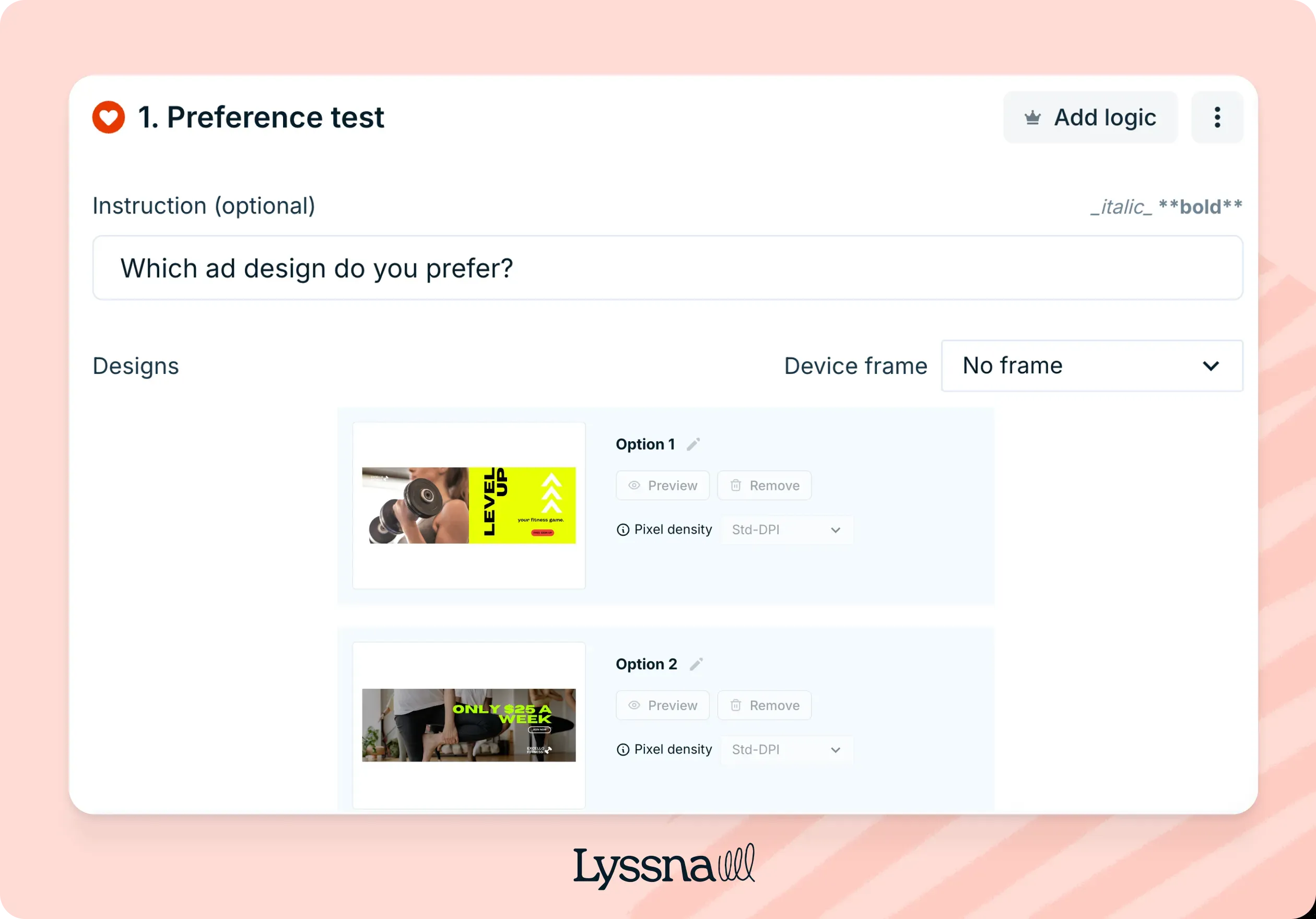Edit Option 1 name using pencil icon

[694, 443]
